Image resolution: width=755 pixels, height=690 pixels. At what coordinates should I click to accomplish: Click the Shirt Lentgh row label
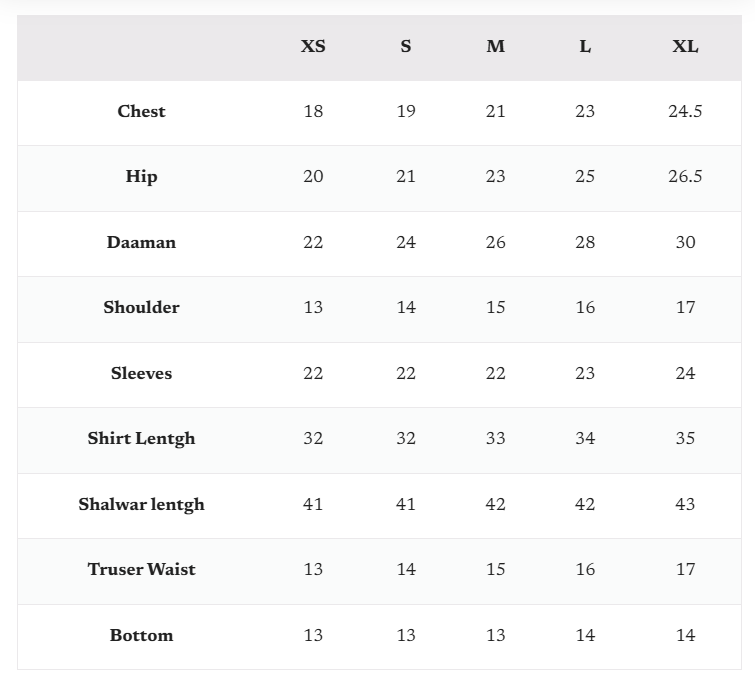pos(141,438)
